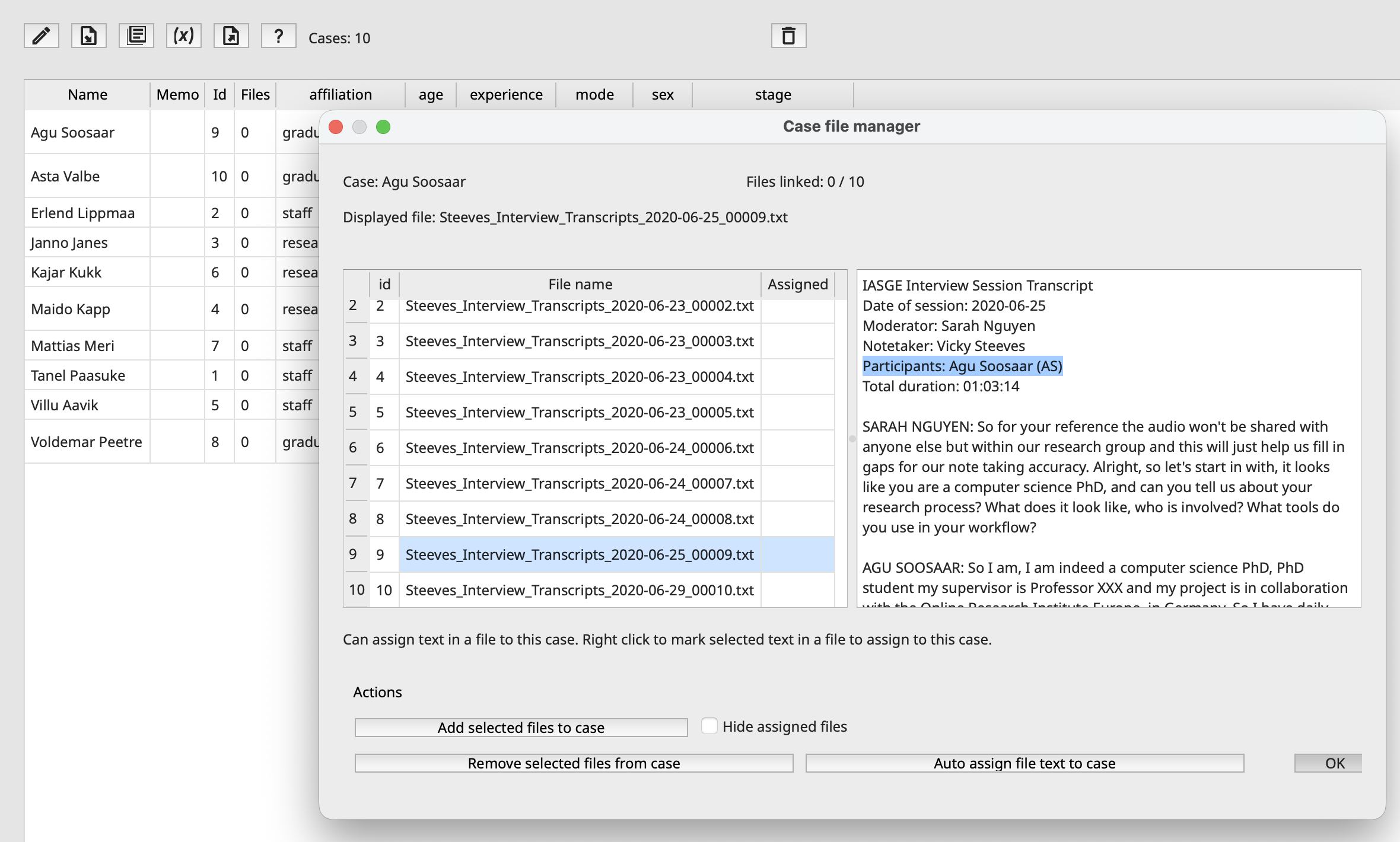Enable Hide assigned files checkbox
This screenshot has width=1400, height=842.
pos(709,726)
